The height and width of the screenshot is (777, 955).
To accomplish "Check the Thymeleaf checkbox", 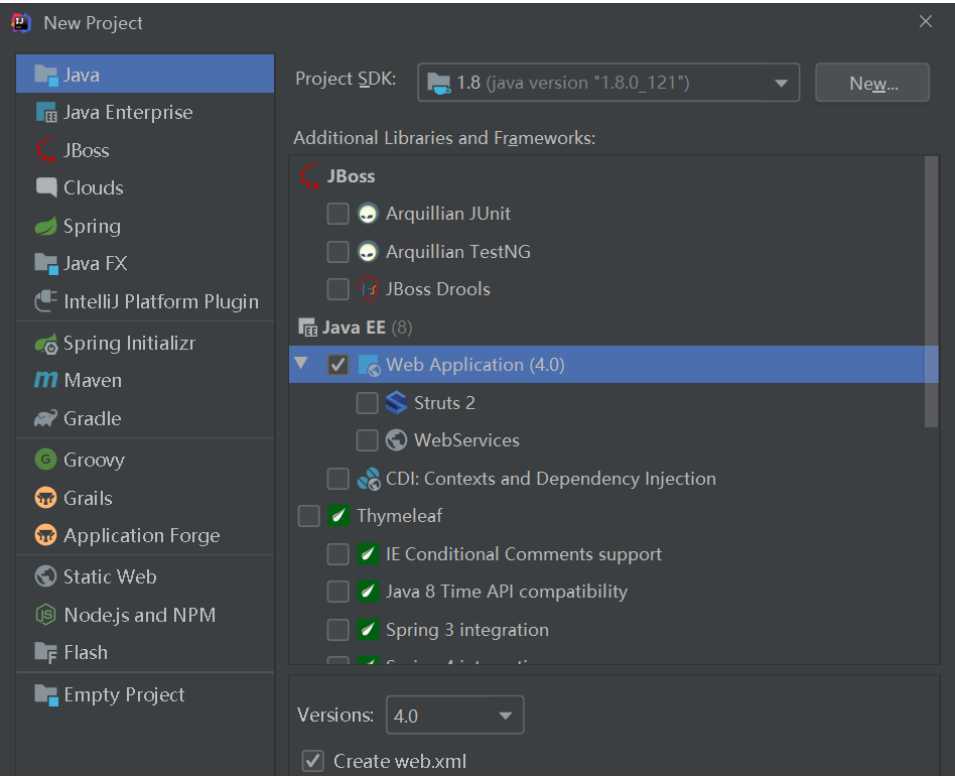I will click(x=309, y=516).
